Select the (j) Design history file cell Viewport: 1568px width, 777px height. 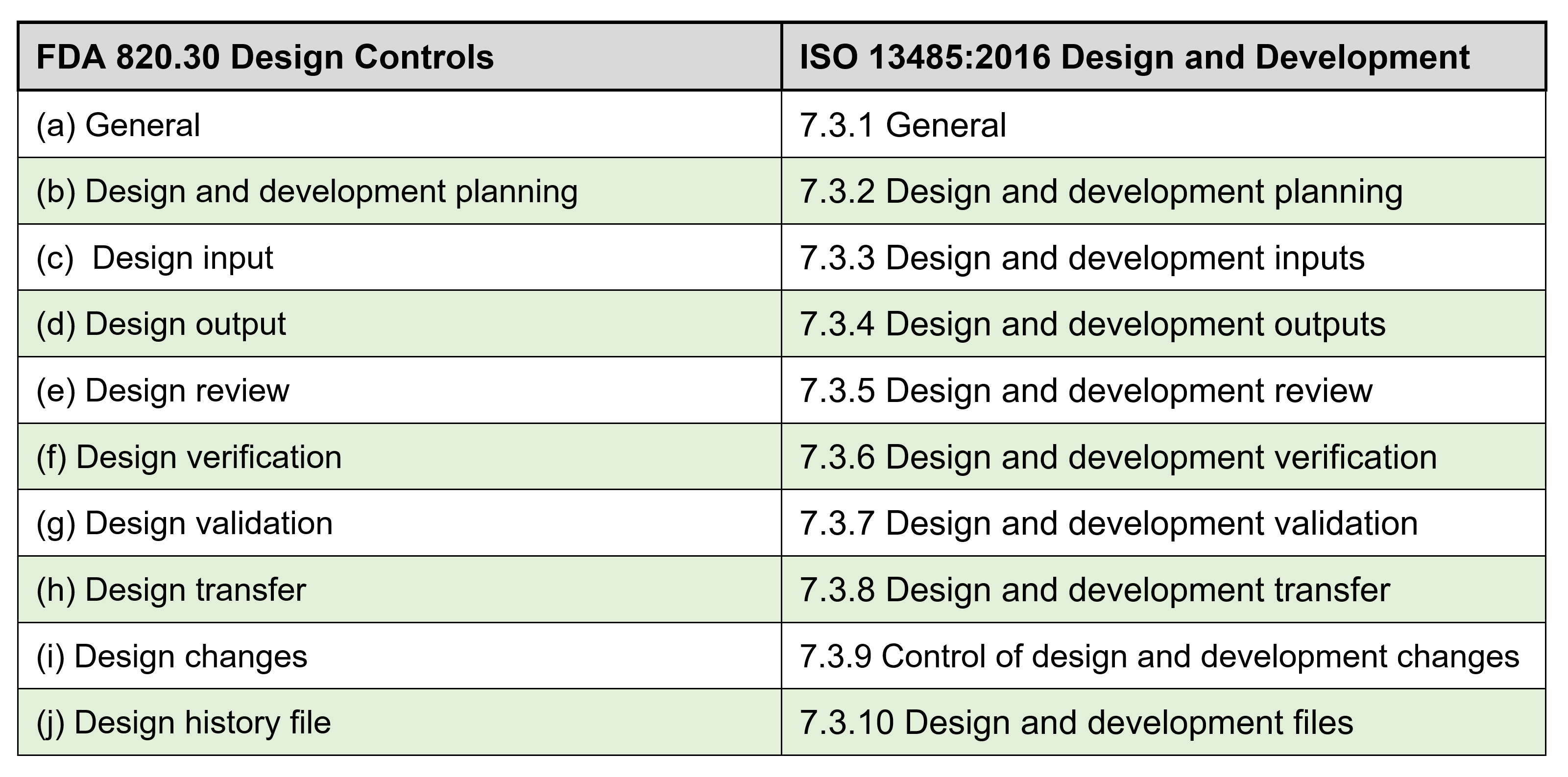(183, 723)
